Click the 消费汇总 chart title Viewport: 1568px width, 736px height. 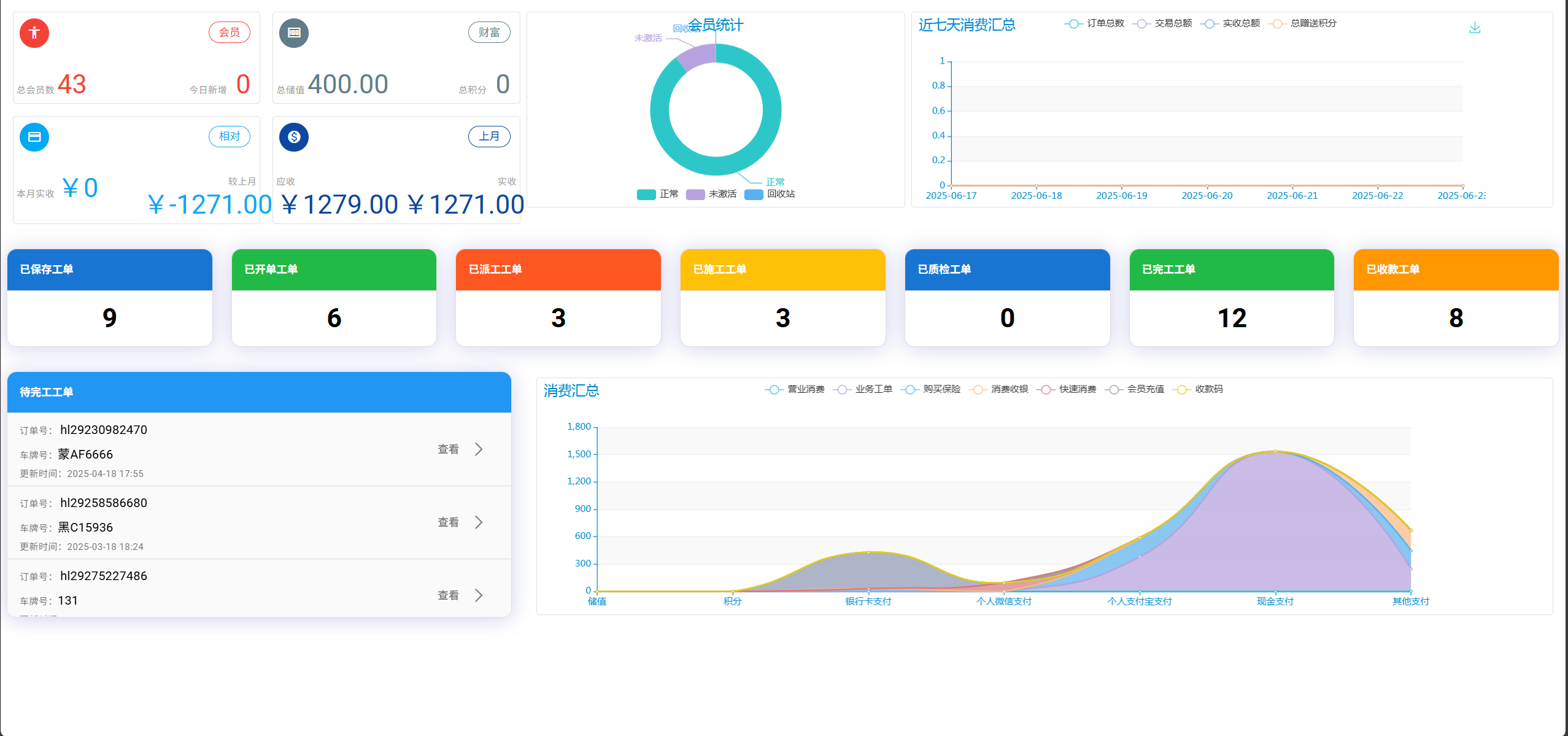(571, 391)
